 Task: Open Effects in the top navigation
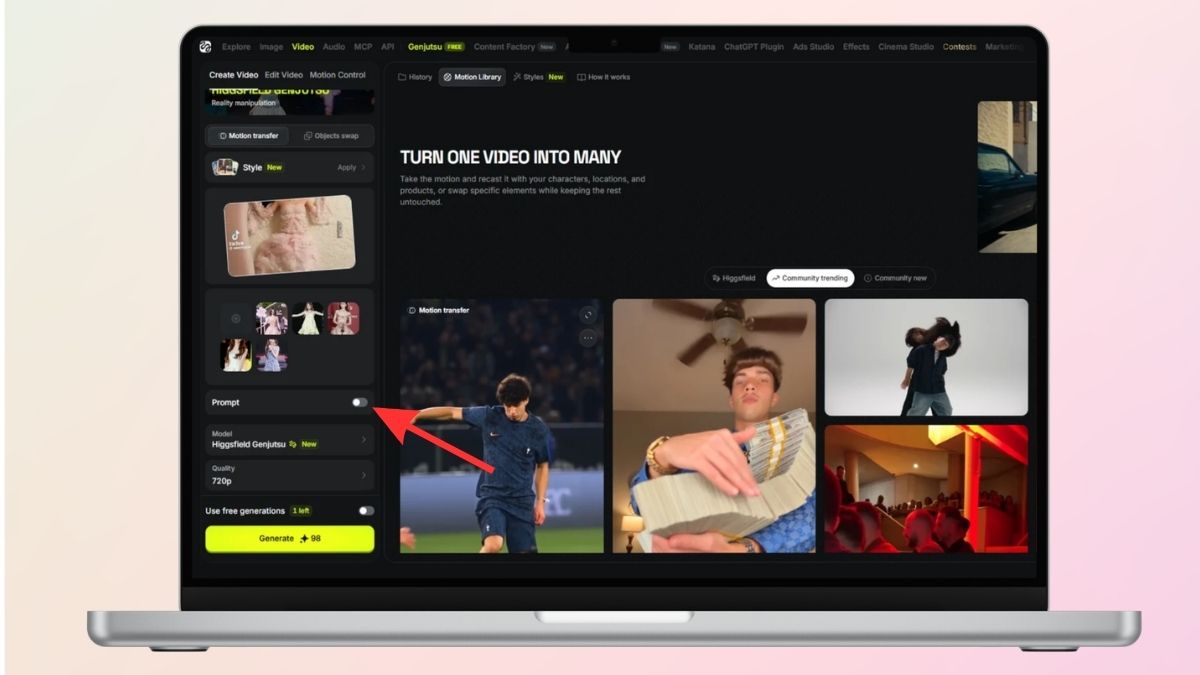coord(856,47)
